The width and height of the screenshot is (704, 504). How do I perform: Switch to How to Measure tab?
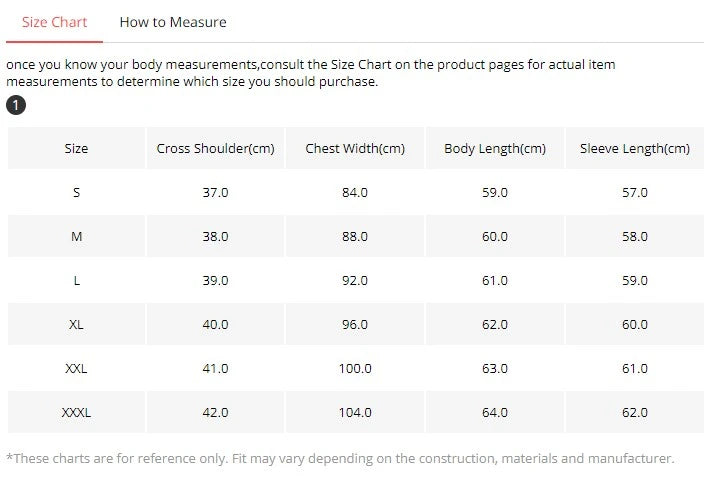tap(173, 22)
